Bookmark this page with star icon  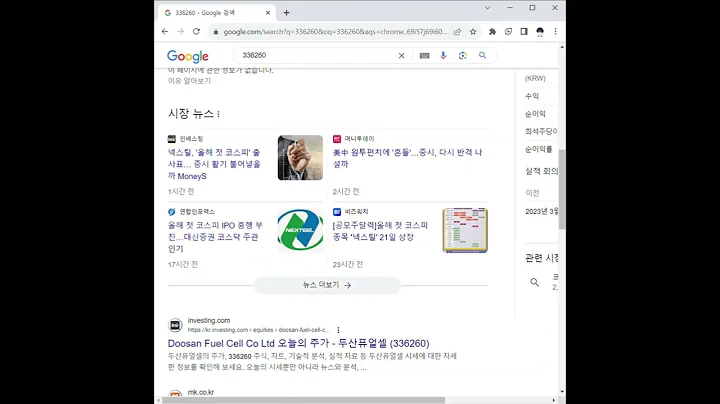pyautogui.click(x=473, y=32)
